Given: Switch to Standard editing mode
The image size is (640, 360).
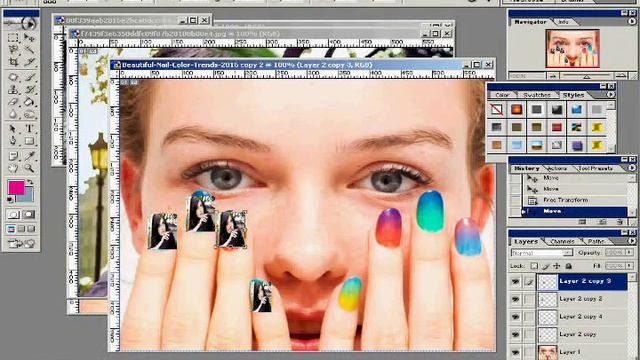Looking at the screenshot, I should tap(13, 214).
